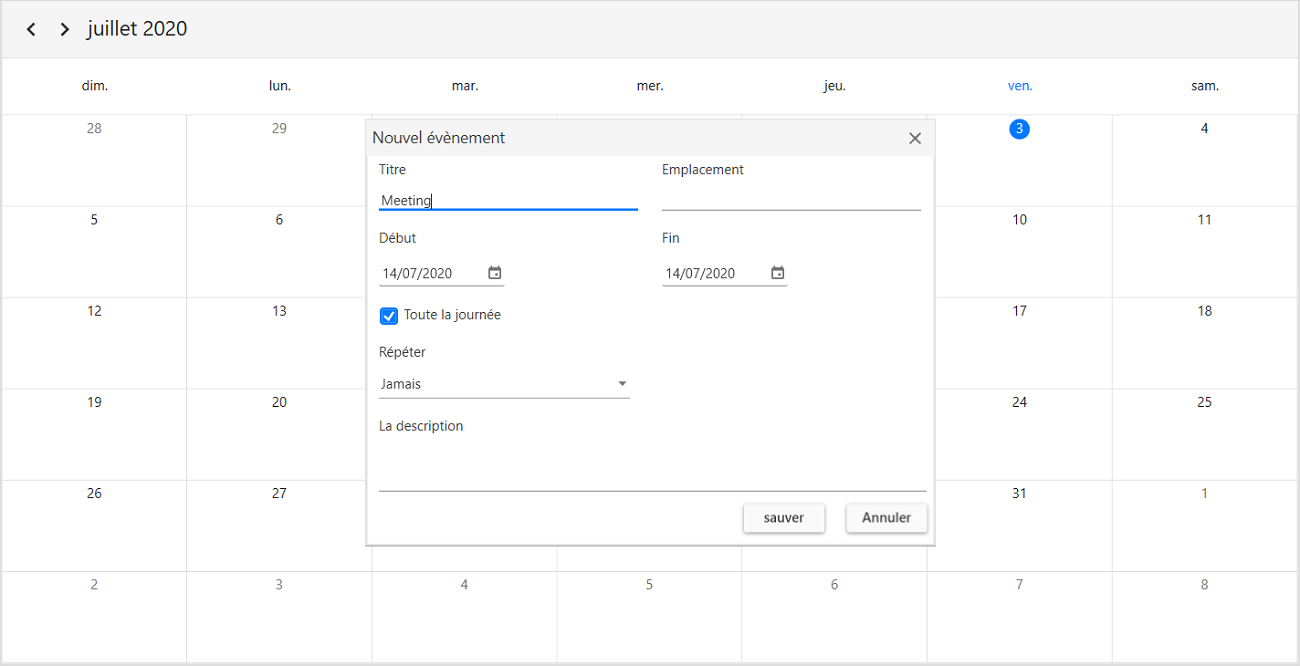Select day 24 in the calendar
The image size is (1300, 666).
click(1019, 402)
